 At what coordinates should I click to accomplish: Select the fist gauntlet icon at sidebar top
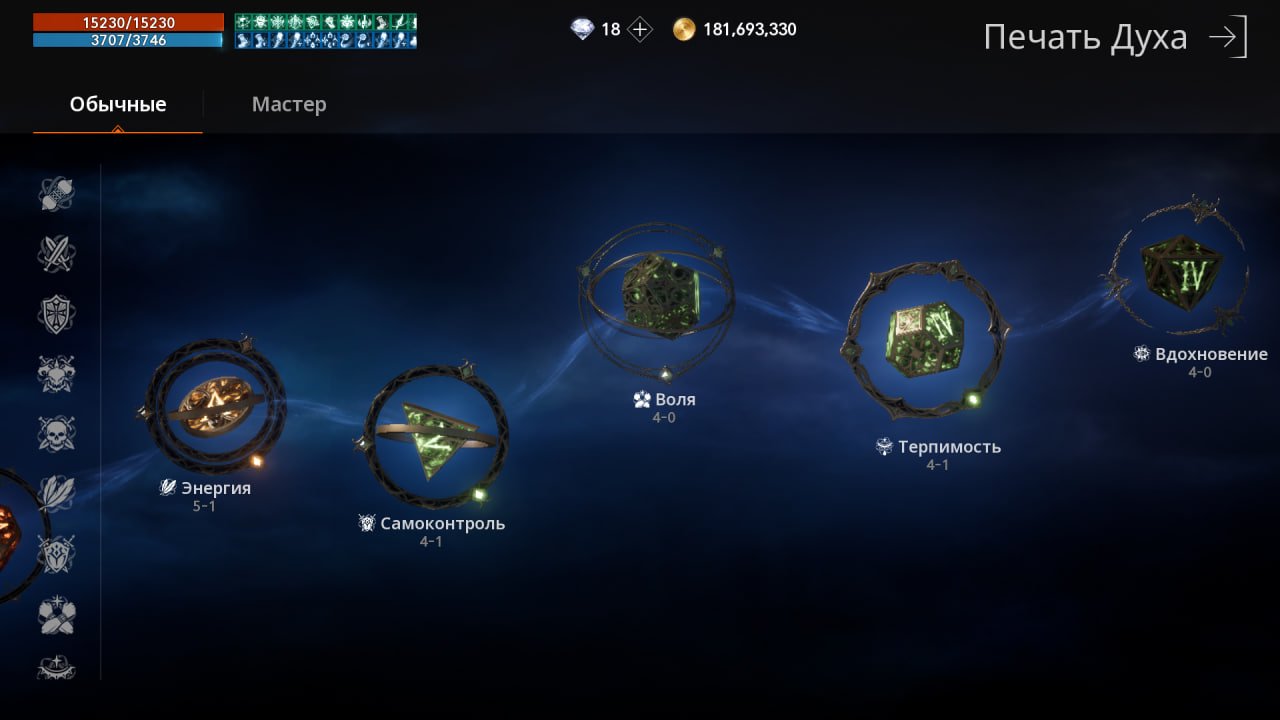click(x=57, y=194)
